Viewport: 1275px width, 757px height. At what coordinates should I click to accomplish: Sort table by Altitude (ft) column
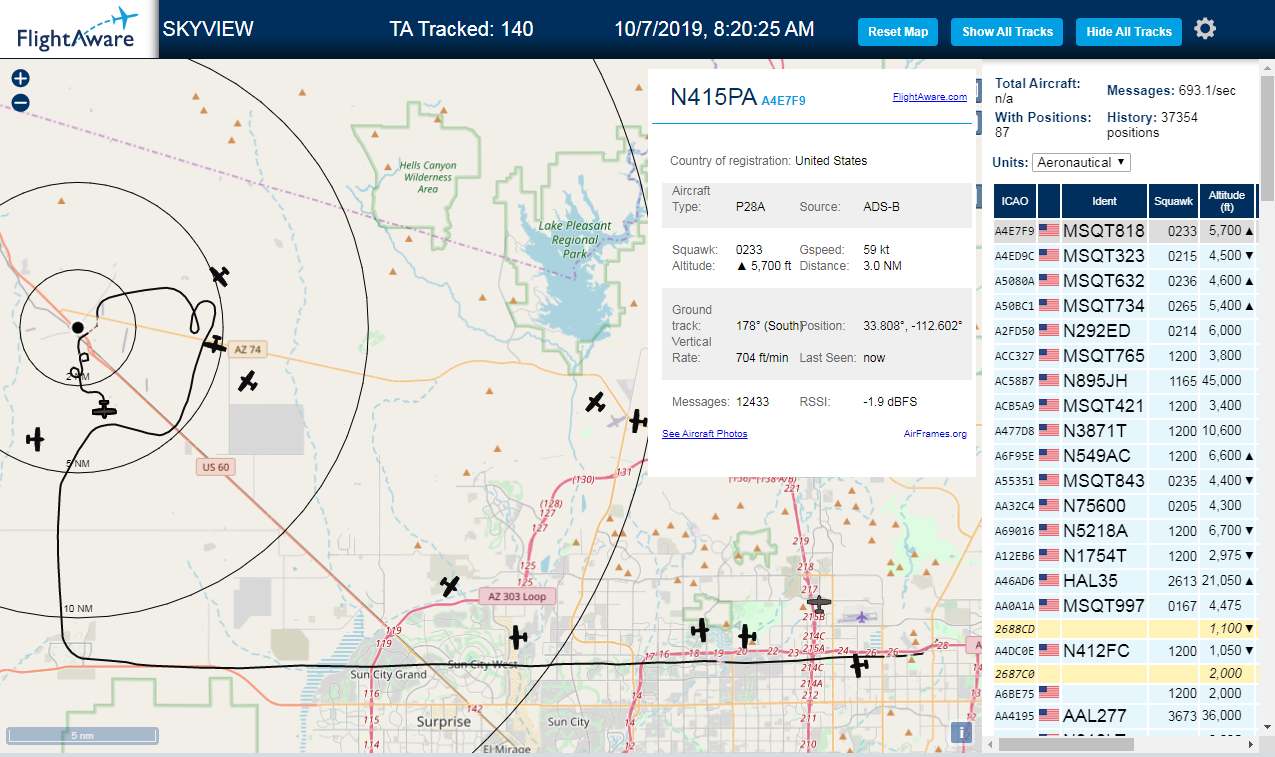1226,201
